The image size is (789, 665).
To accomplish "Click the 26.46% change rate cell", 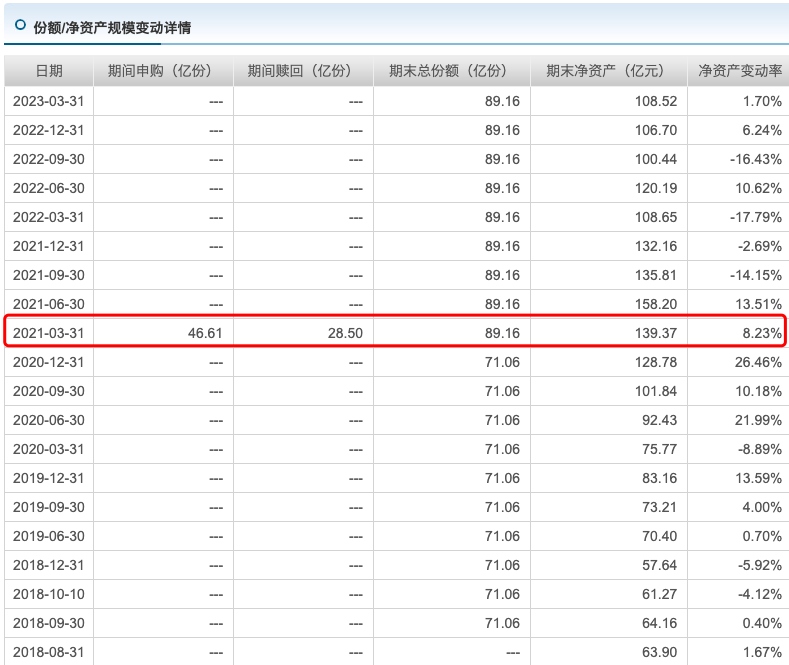I will (758, 362).
